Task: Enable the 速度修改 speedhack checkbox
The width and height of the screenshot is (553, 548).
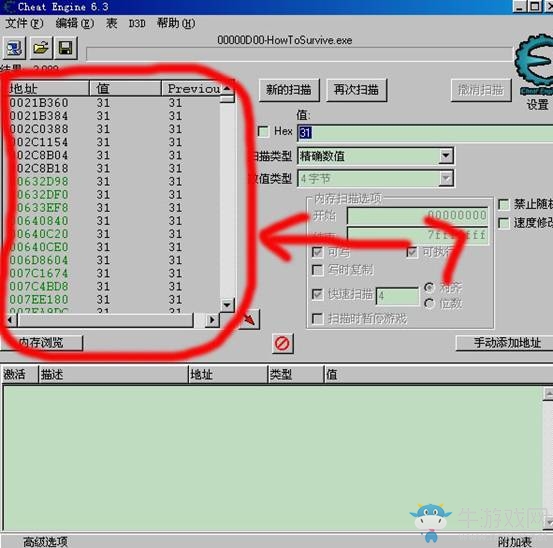Action: 503,223
